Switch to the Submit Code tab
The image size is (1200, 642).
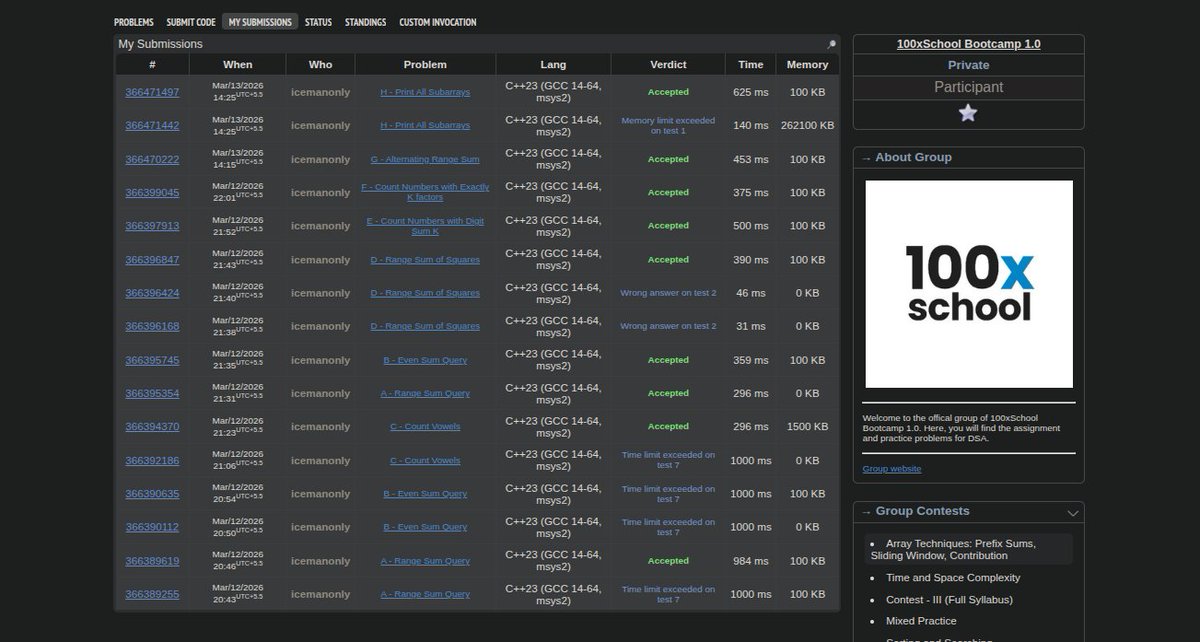(190, 22)
